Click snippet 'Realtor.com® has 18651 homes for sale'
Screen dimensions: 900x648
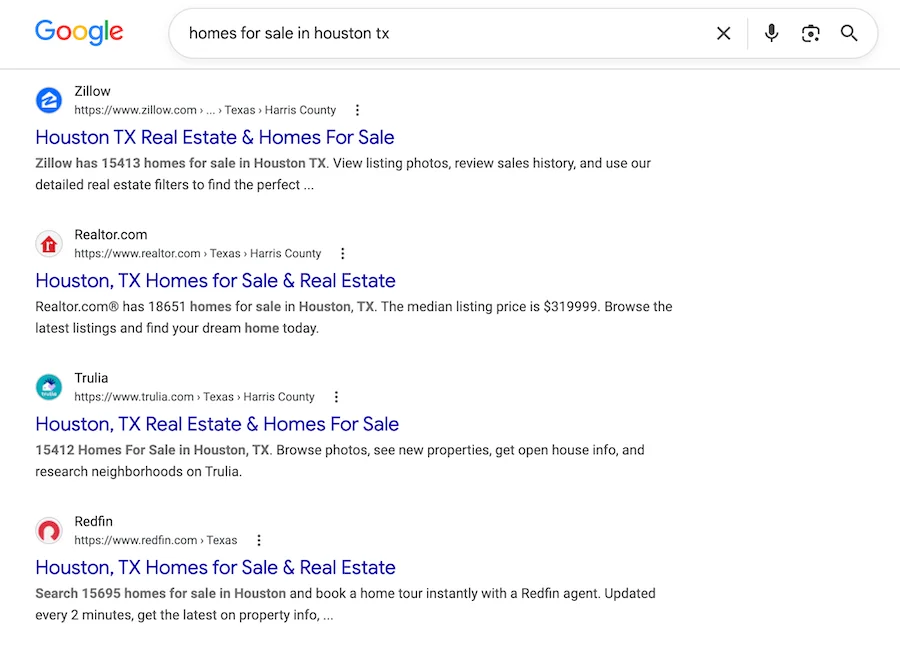158,306
